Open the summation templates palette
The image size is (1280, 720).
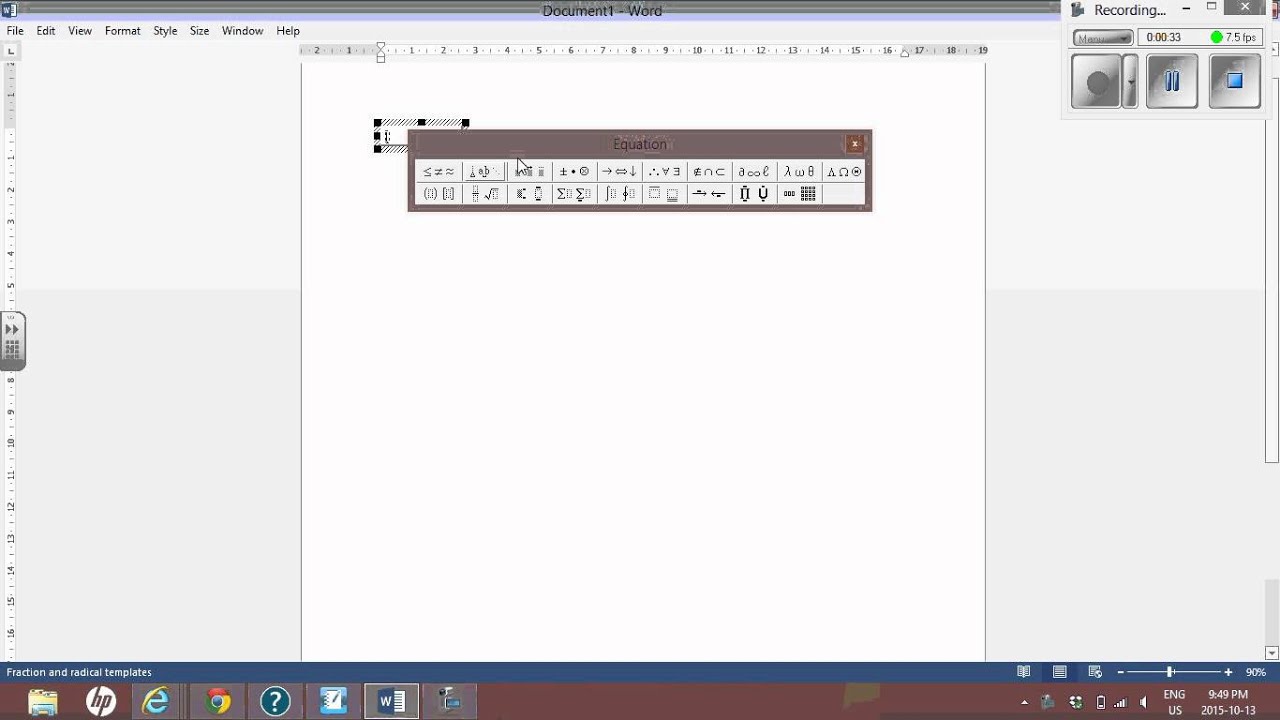(574, 194)
